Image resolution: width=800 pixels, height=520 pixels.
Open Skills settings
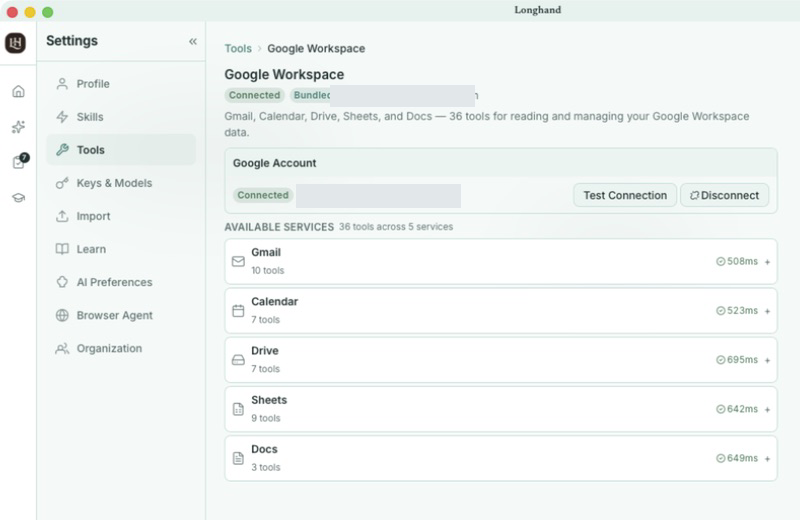click(x=121, y=117)
